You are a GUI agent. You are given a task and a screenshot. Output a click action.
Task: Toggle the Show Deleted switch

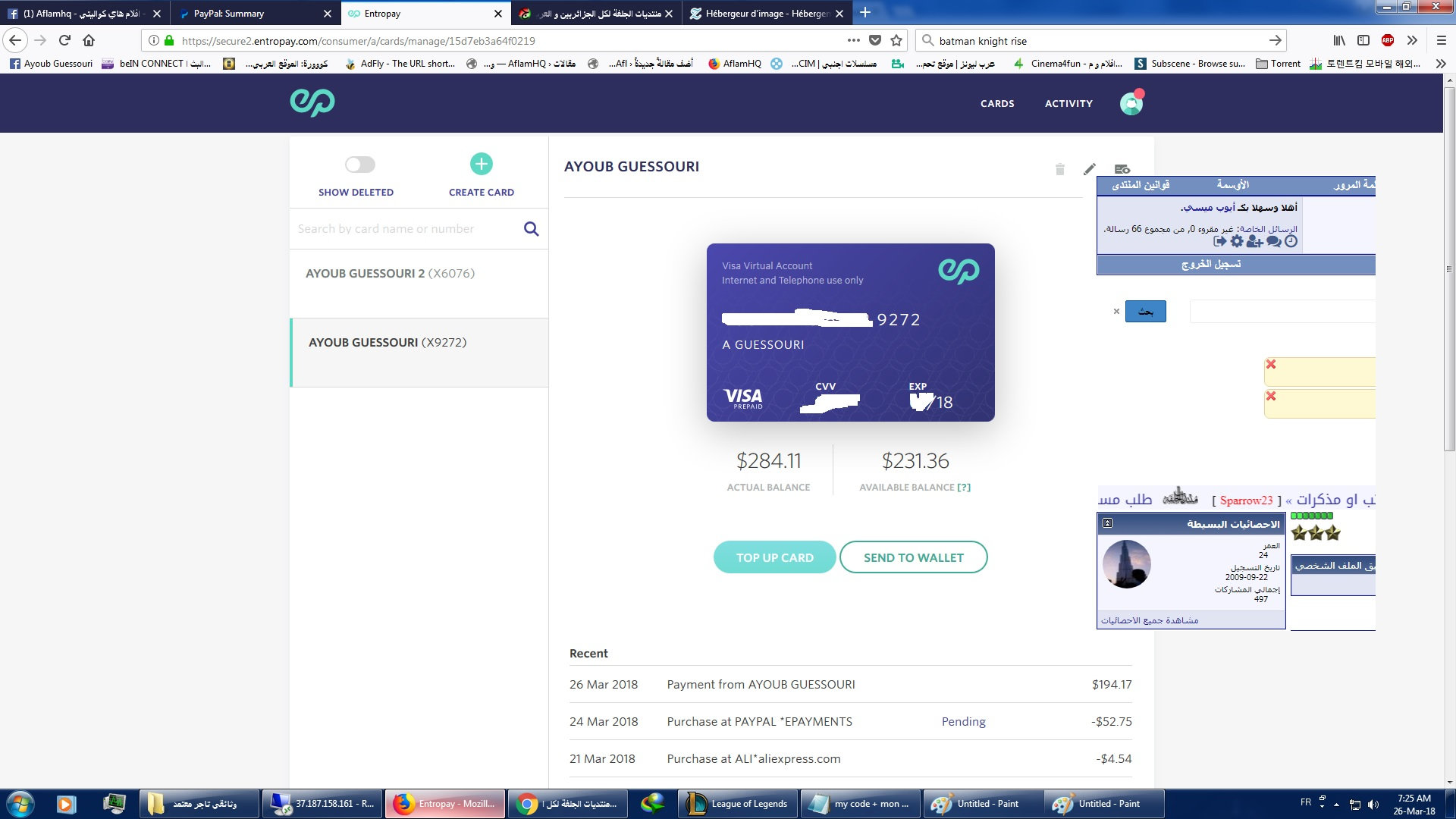[359, 165]
